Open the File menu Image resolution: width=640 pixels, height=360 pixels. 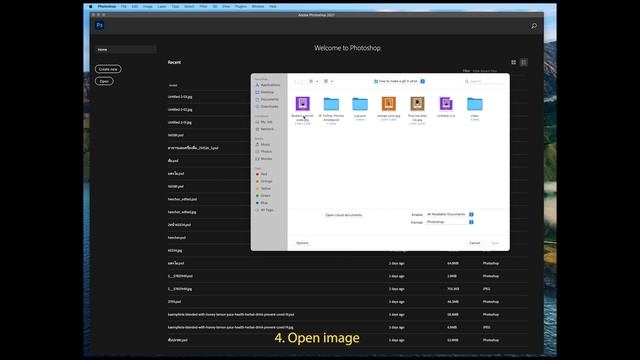pyautogui.click(x=124, y=7)
